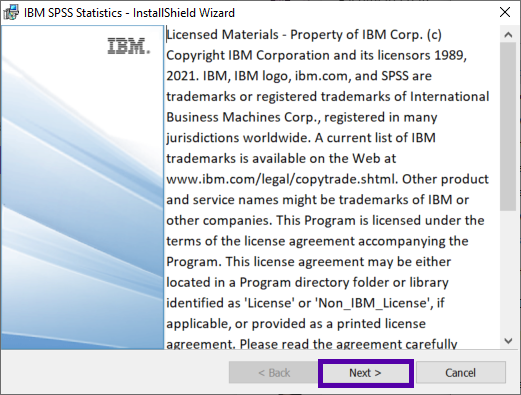This screenshot has width=521, height=395.
Task: Click the line '2021. IBM, IBM logo, ibm.com, and SPSS are'
Action: coord(299,76)
